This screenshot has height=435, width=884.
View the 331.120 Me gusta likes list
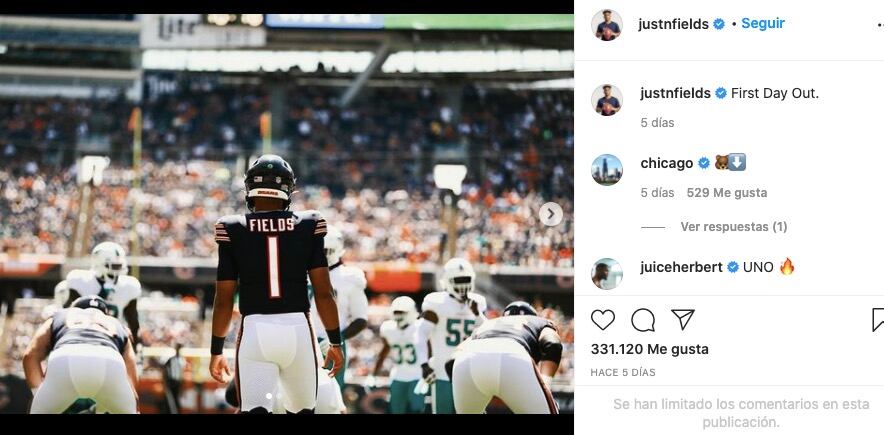tap(649, 349)
